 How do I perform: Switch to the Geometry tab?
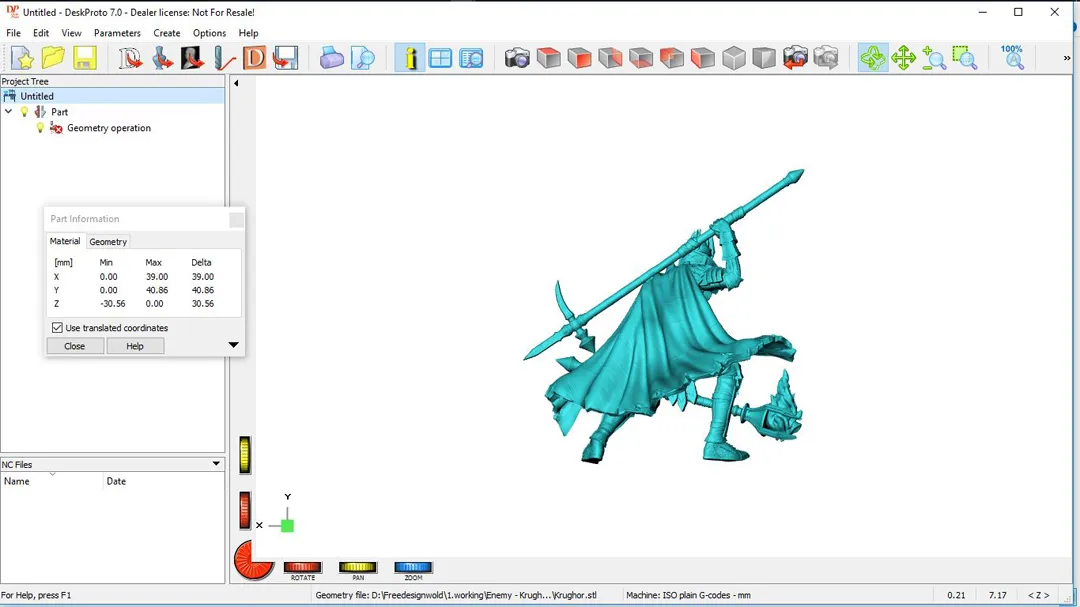tap(108, 242)
